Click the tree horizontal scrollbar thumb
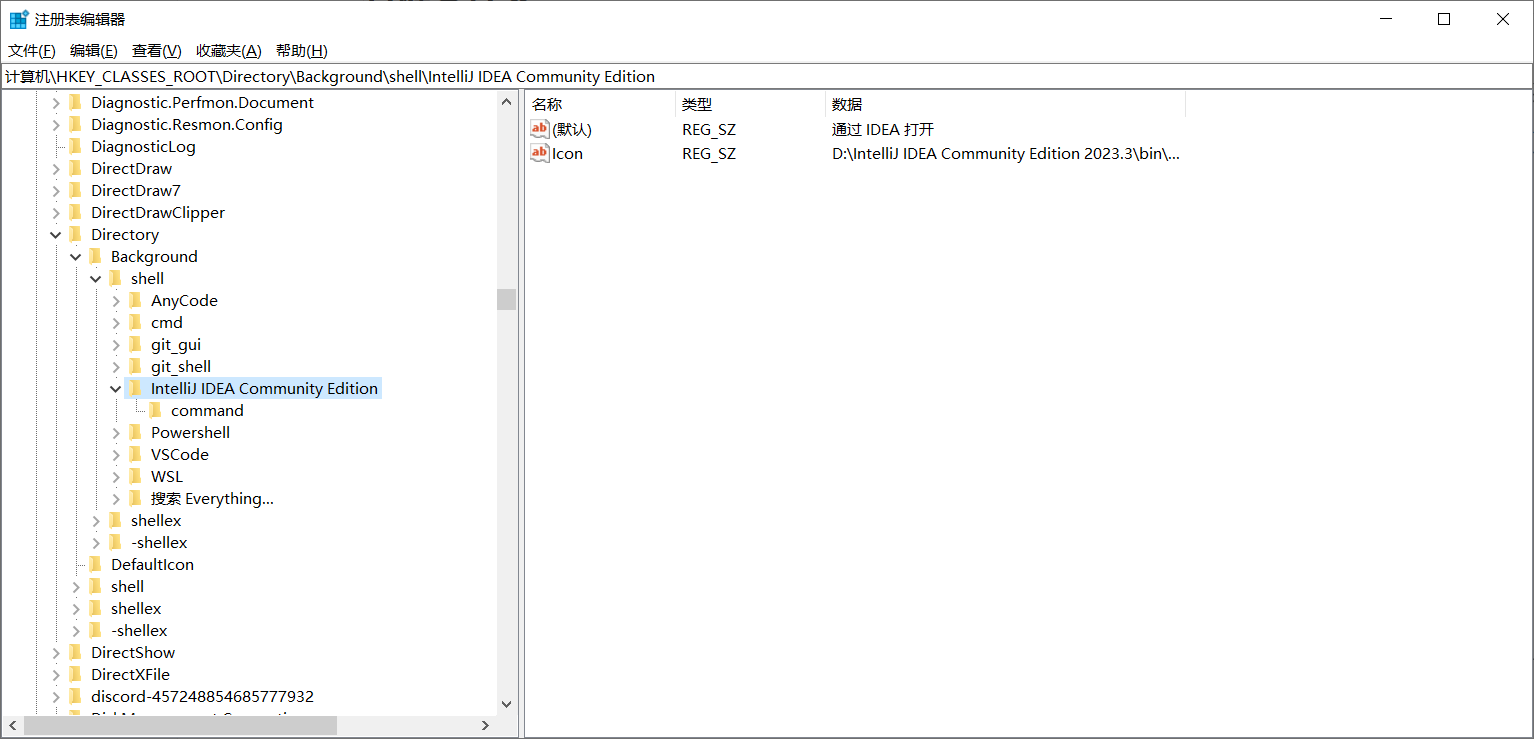 181,726
